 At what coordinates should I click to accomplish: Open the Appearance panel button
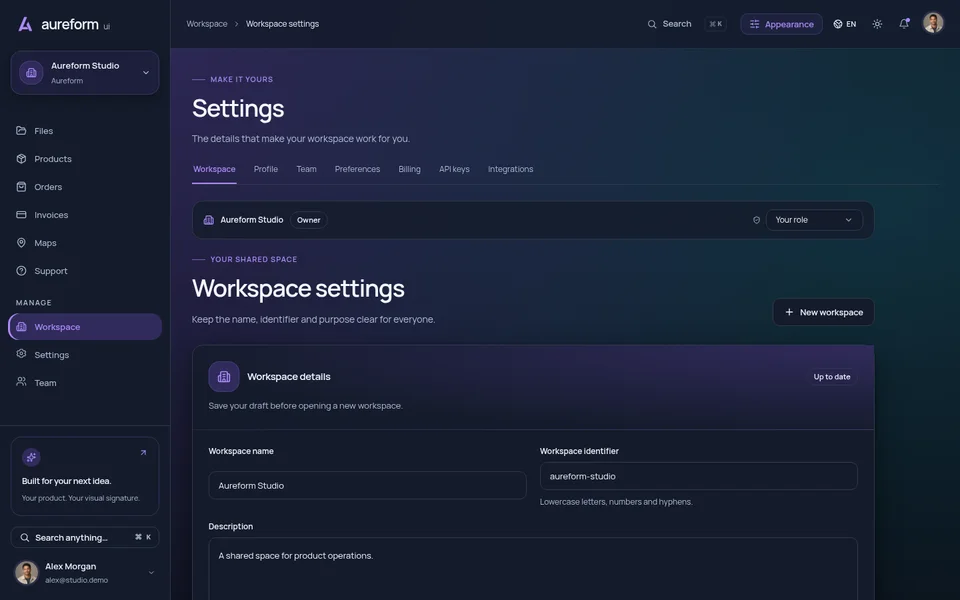tap(781, 24)
